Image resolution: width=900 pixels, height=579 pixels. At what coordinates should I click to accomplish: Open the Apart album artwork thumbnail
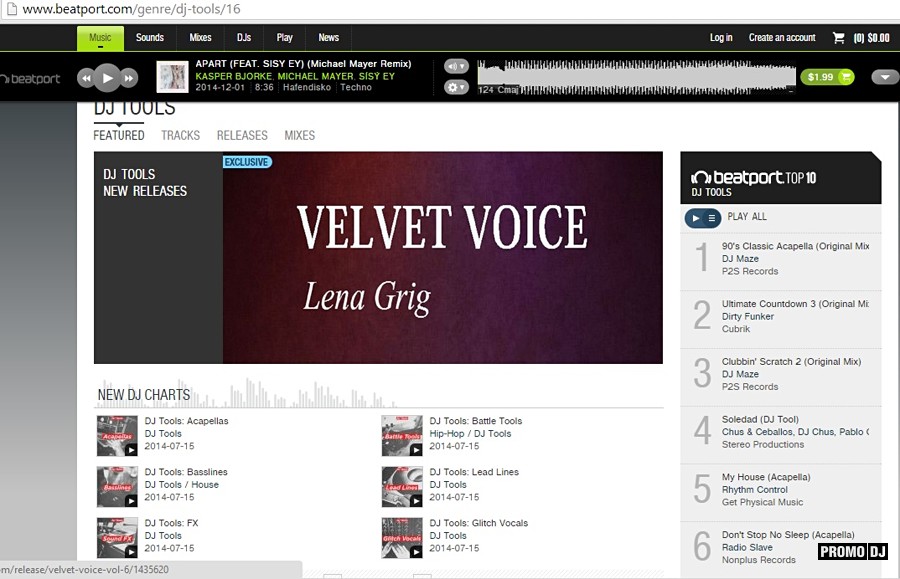[x=172, y=77]
